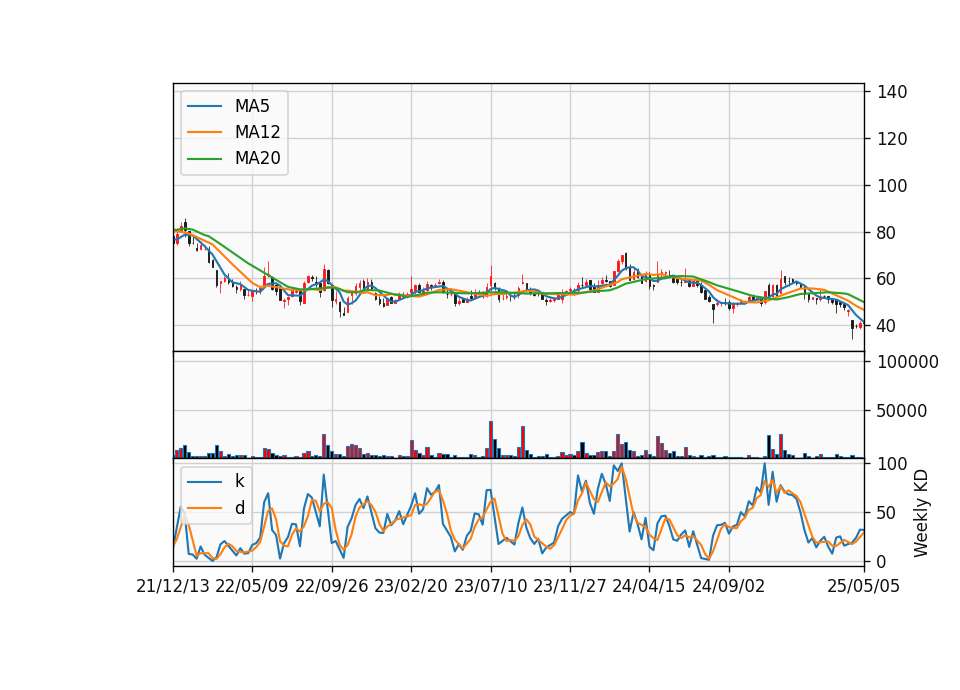Click the orange d legend line sample

pos(204,508)
